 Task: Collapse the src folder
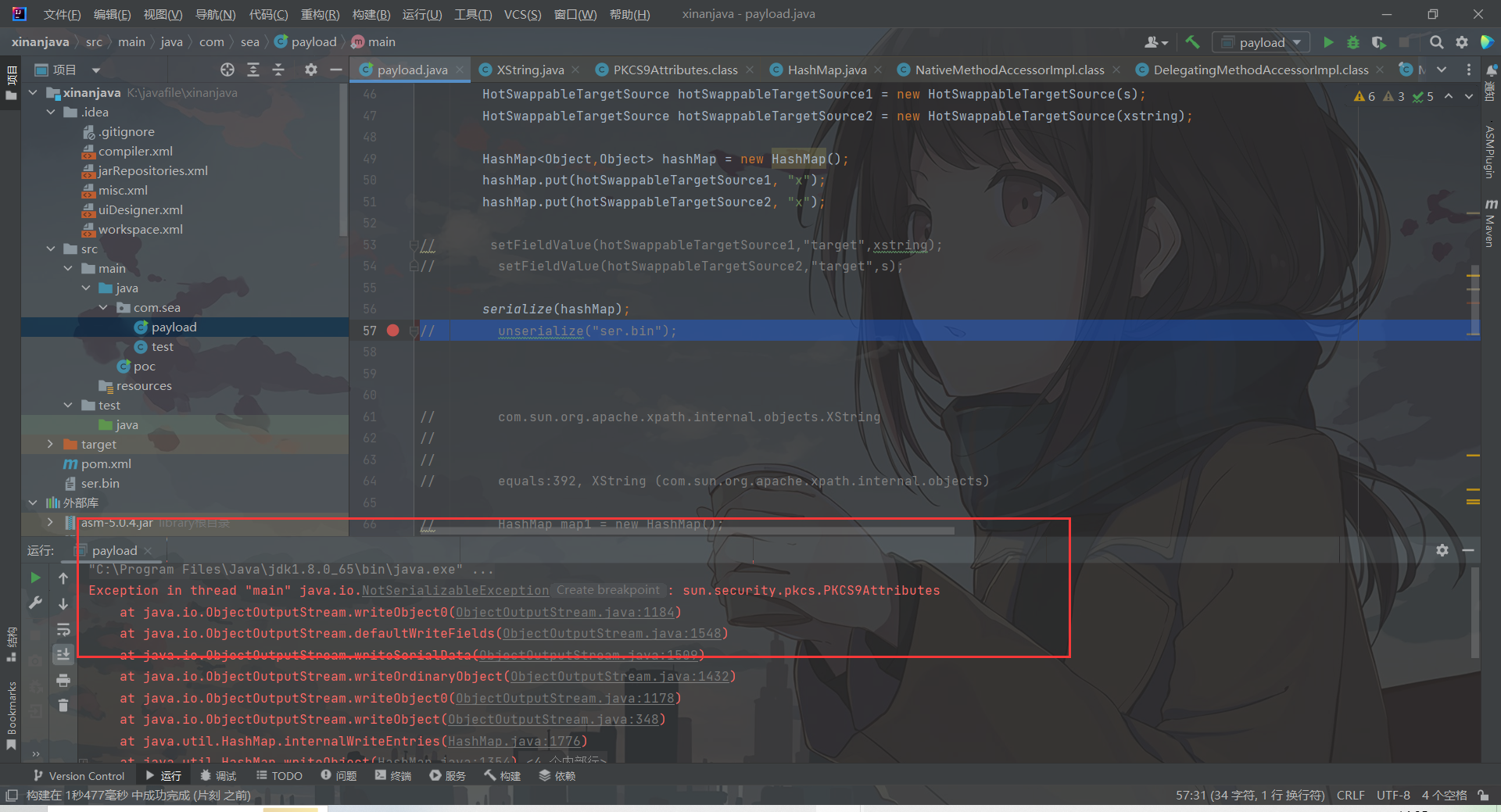tap(51, 249)
